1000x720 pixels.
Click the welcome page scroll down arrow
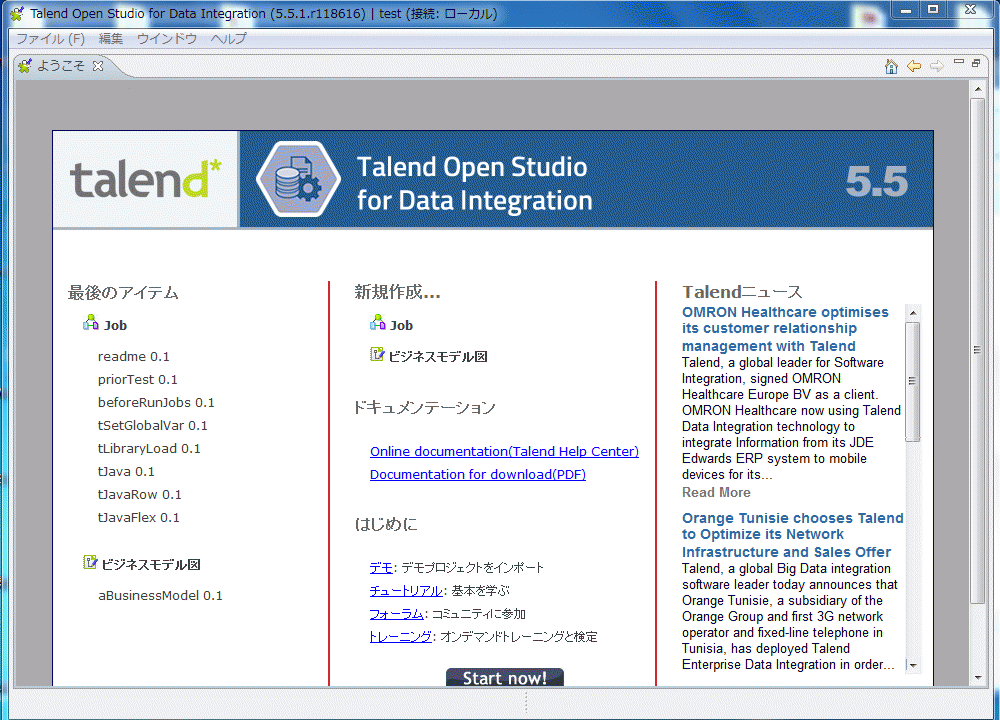point(978,678)
